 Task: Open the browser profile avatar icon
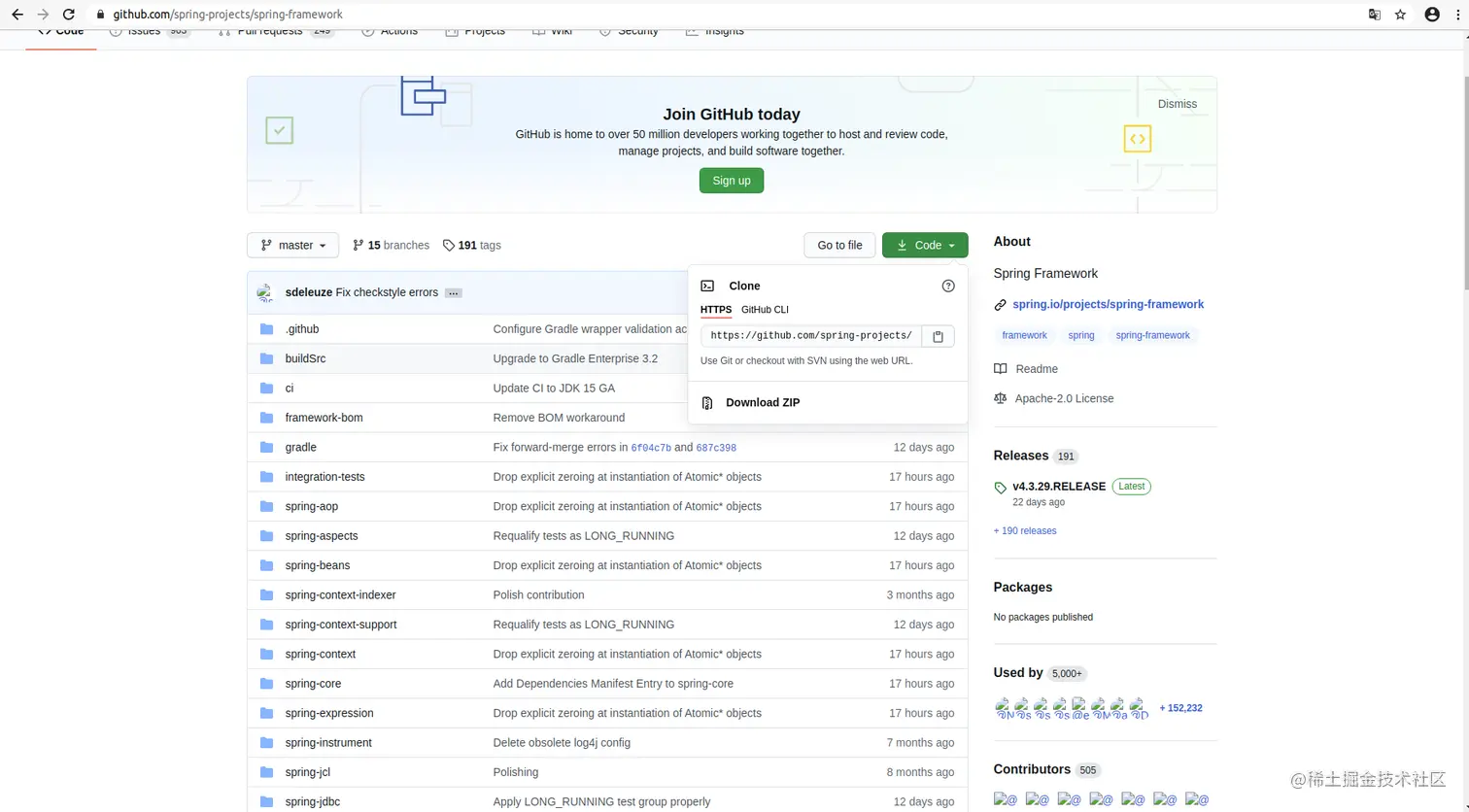click(1431, 15)
